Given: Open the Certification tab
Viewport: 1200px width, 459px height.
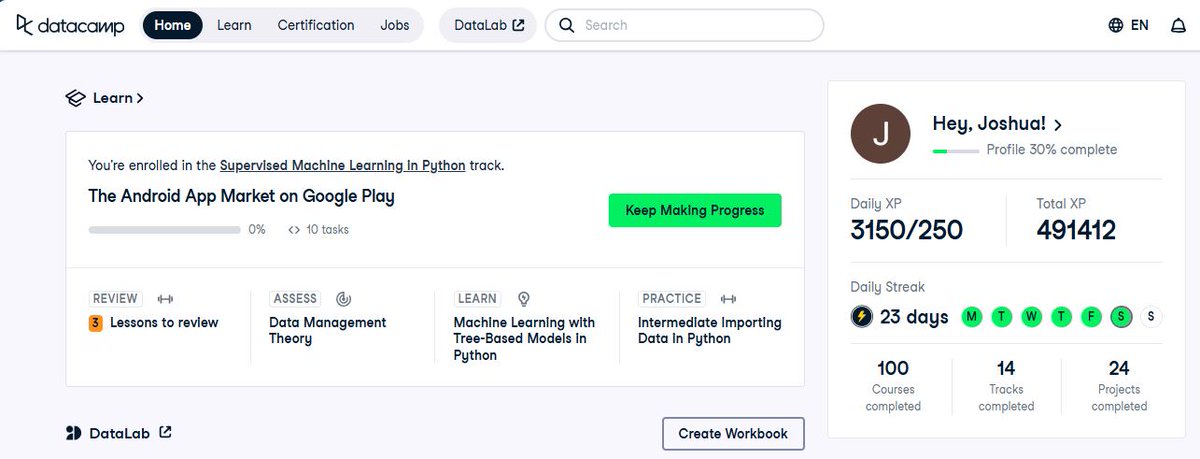Looking at the screenshot, I should tap(316, 25).
